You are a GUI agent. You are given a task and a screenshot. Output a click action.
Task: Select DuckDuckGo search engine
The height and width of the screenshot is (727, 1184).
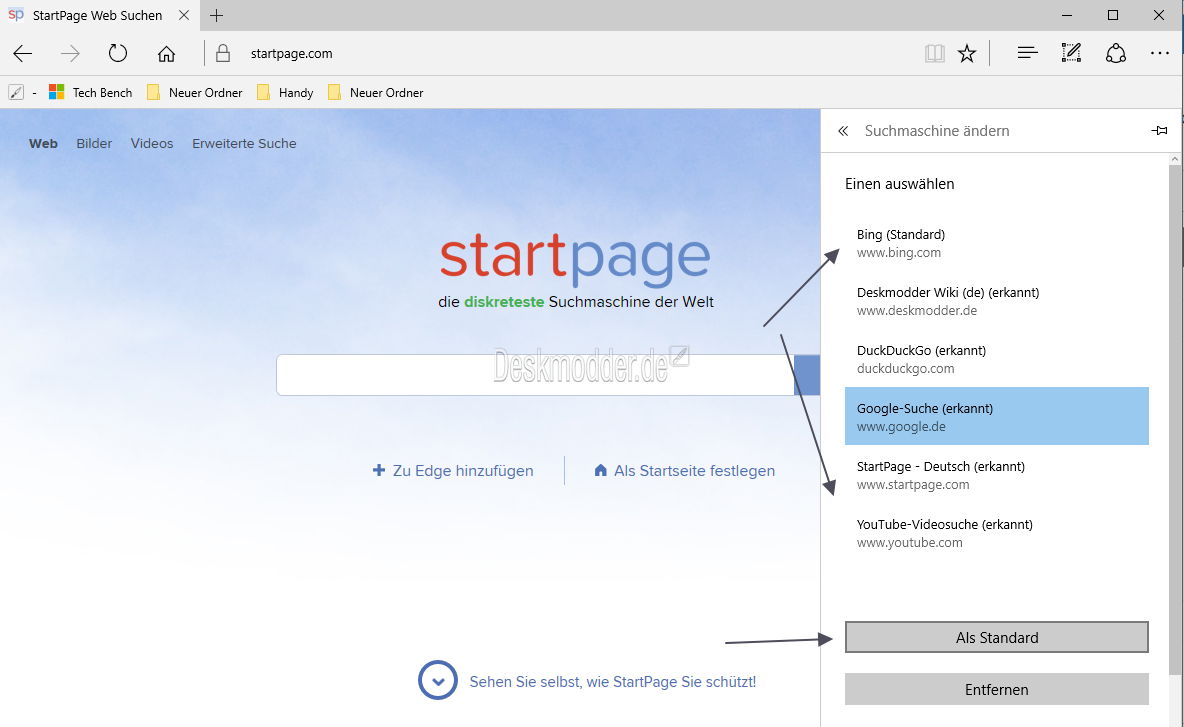pos(997,359)
